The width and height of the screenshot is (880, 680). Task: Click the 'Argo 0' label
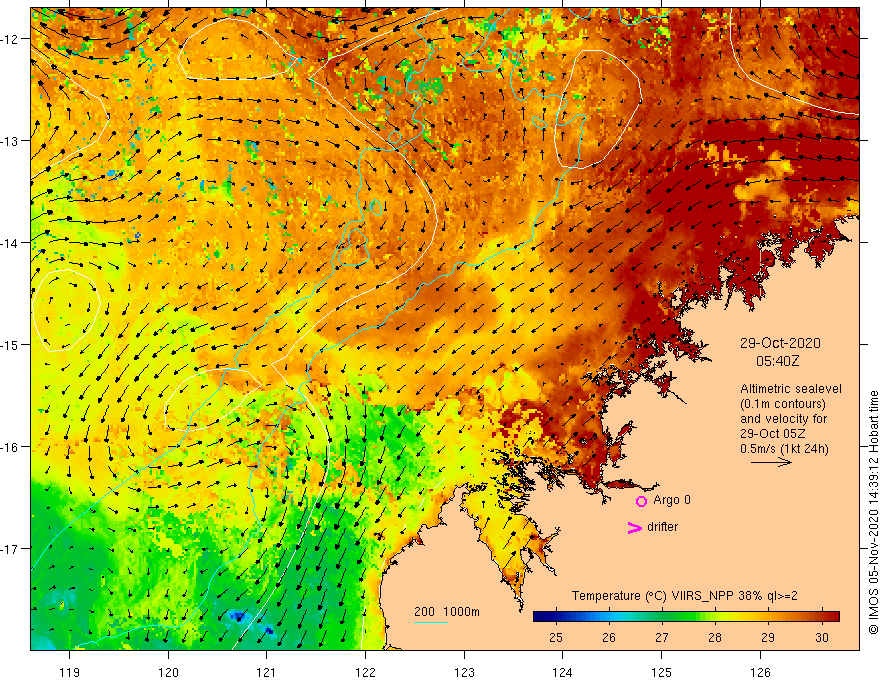672,500
